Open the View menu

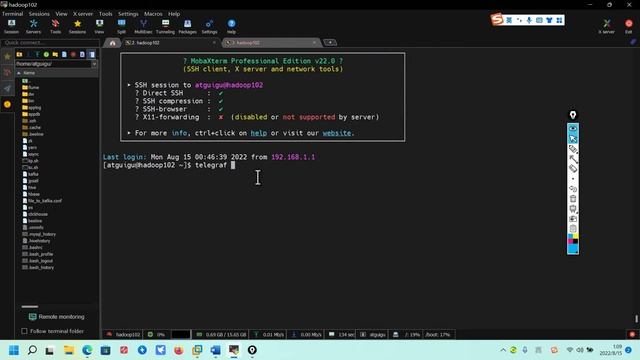point(61,14)
